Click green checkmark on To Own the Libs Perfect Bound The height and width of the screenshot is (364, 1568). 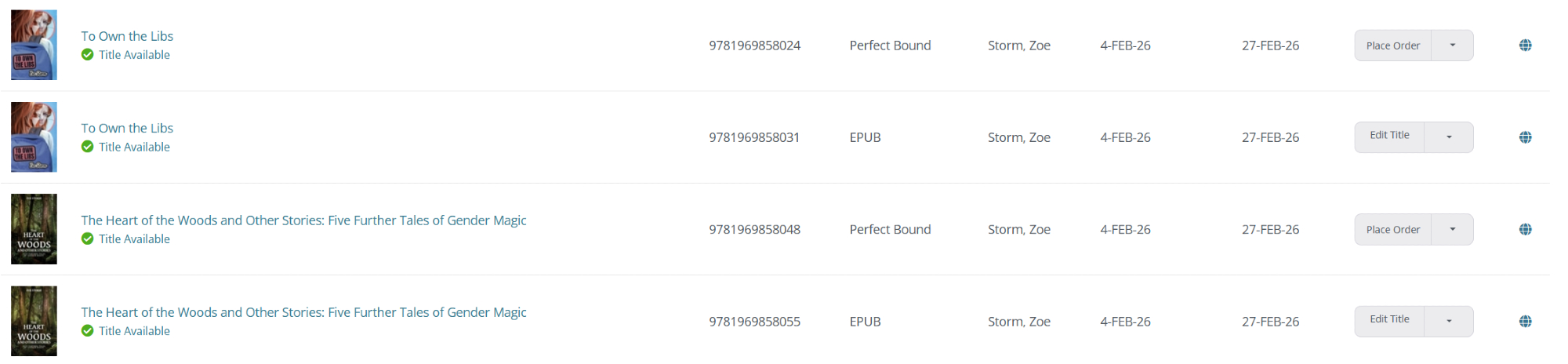88,55
